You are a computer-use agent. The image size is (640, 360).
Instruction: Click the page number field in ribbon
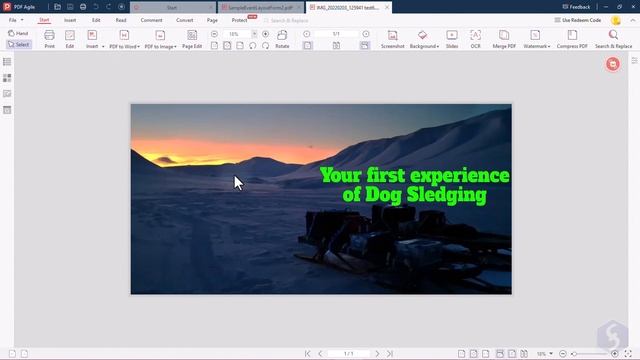(336, 34)
